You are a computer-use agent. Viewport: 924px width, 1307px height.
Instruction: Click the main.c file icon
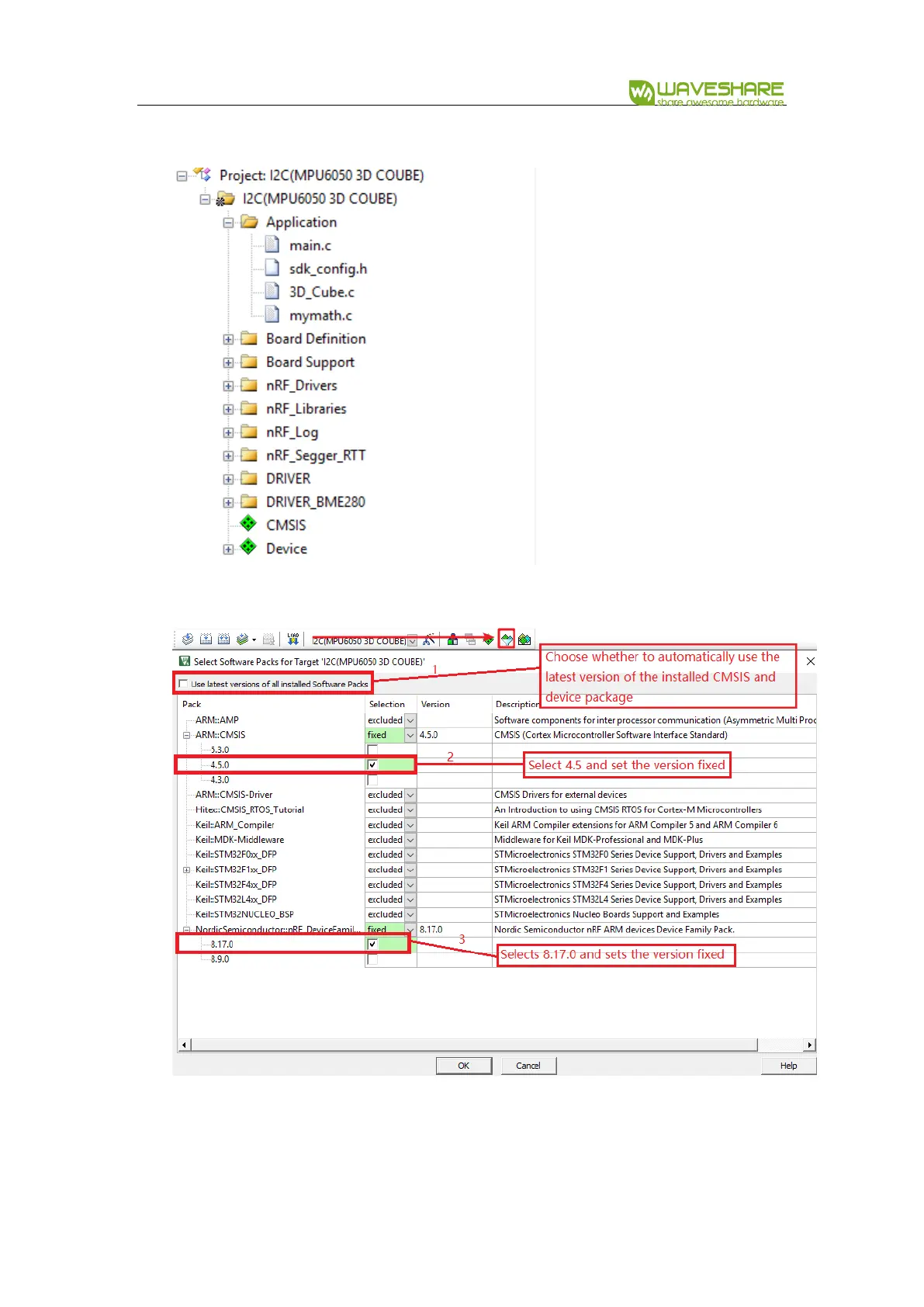coord(272,245)
